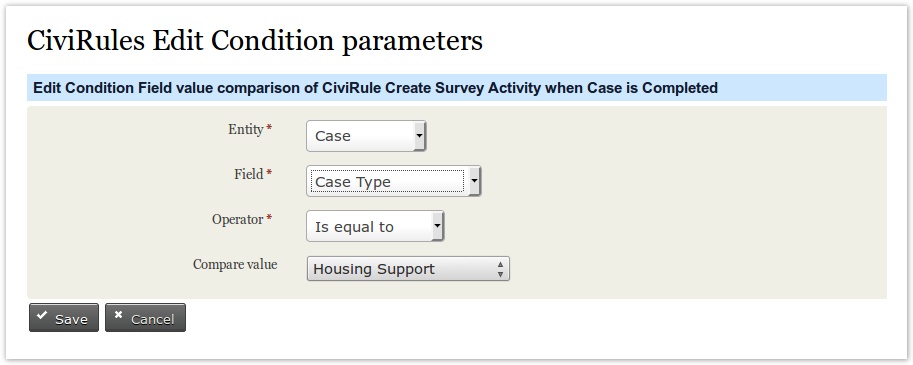Click the blue Edit Condition Field value header bar

point(457,88)
